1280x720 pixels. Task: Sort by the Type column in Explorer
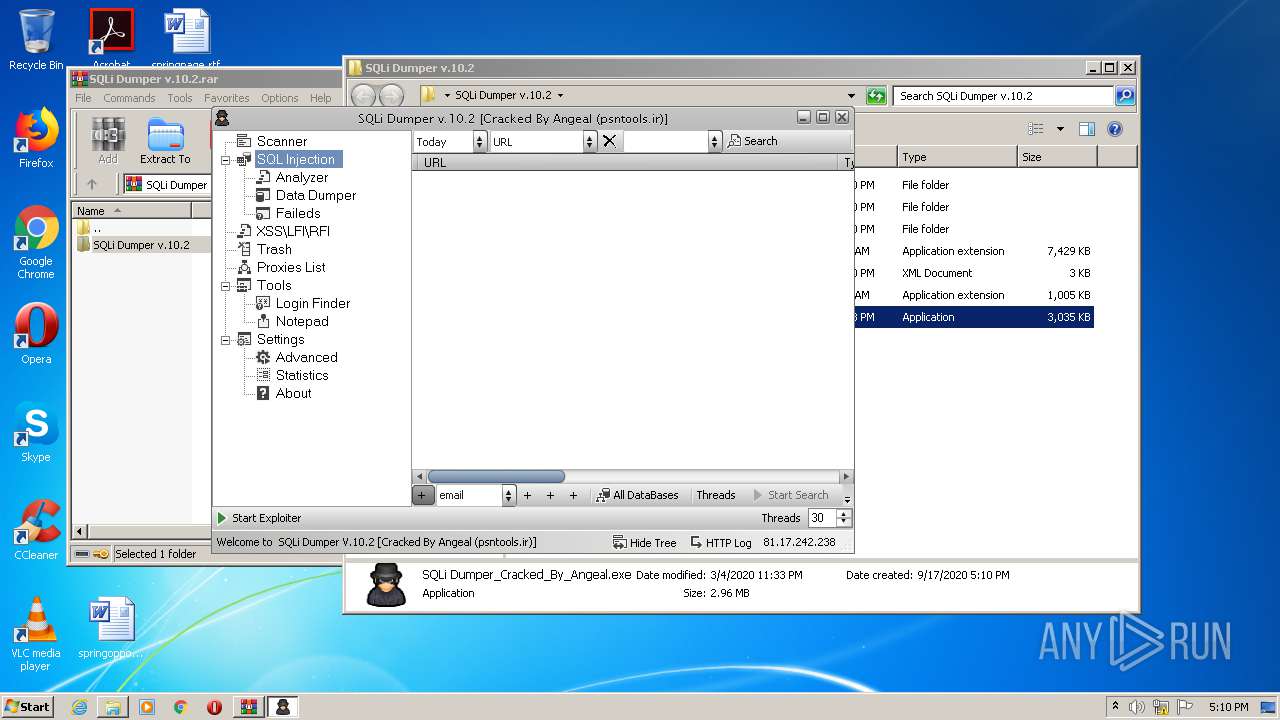[x=957, y=157]
